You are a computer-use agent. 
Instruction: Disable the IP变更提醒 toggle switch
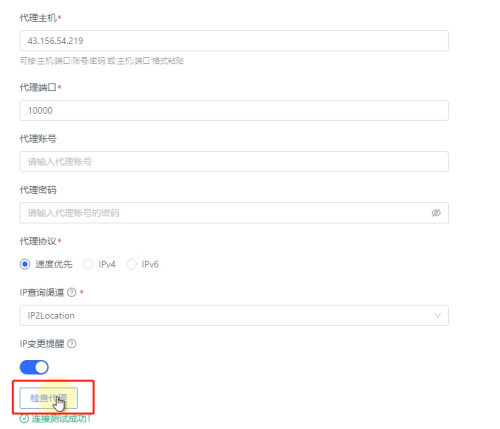[34, 367]
